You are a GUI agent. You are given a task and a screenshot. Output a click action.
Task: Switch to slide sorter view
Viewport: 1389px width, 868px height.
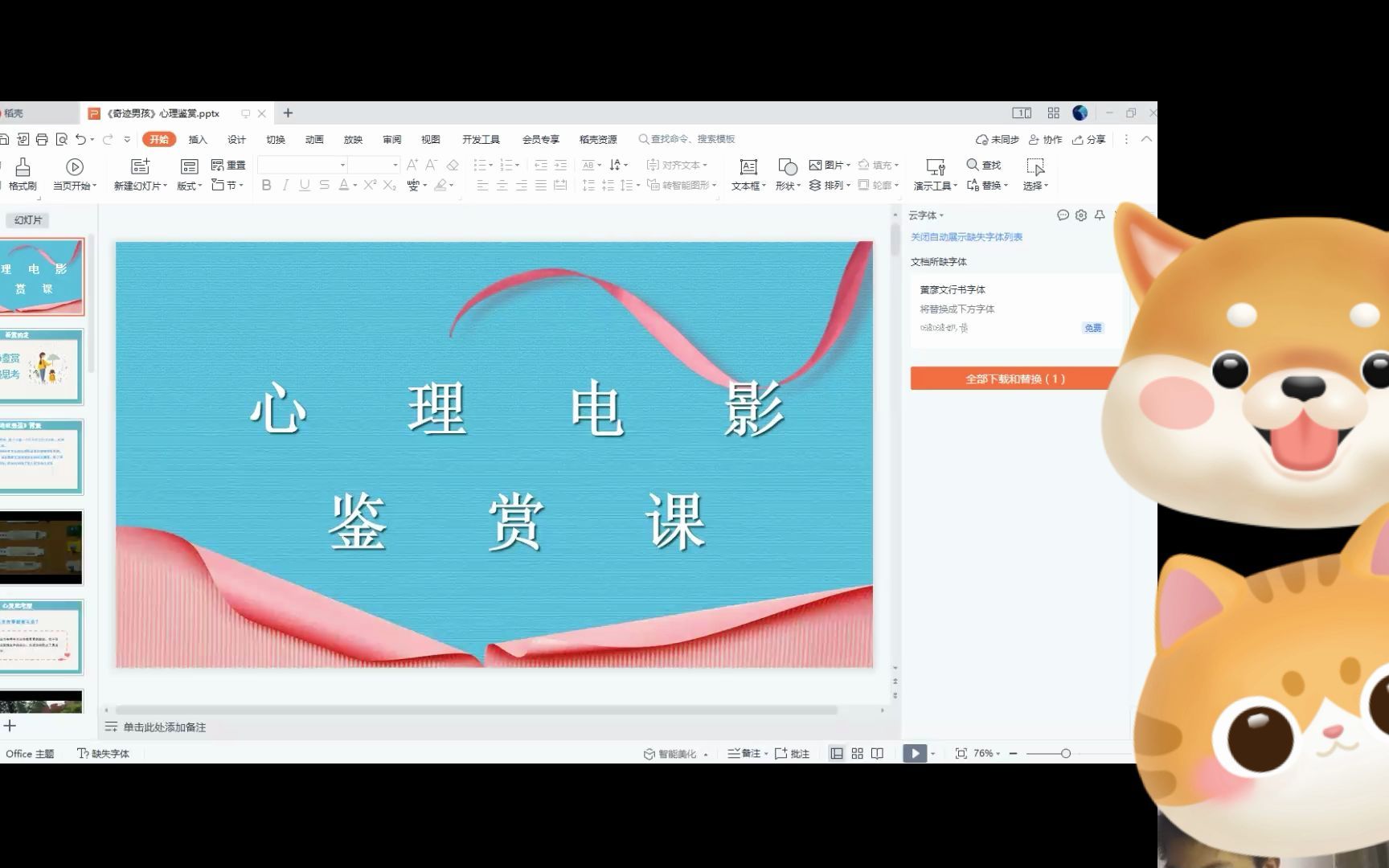point(857,753)
